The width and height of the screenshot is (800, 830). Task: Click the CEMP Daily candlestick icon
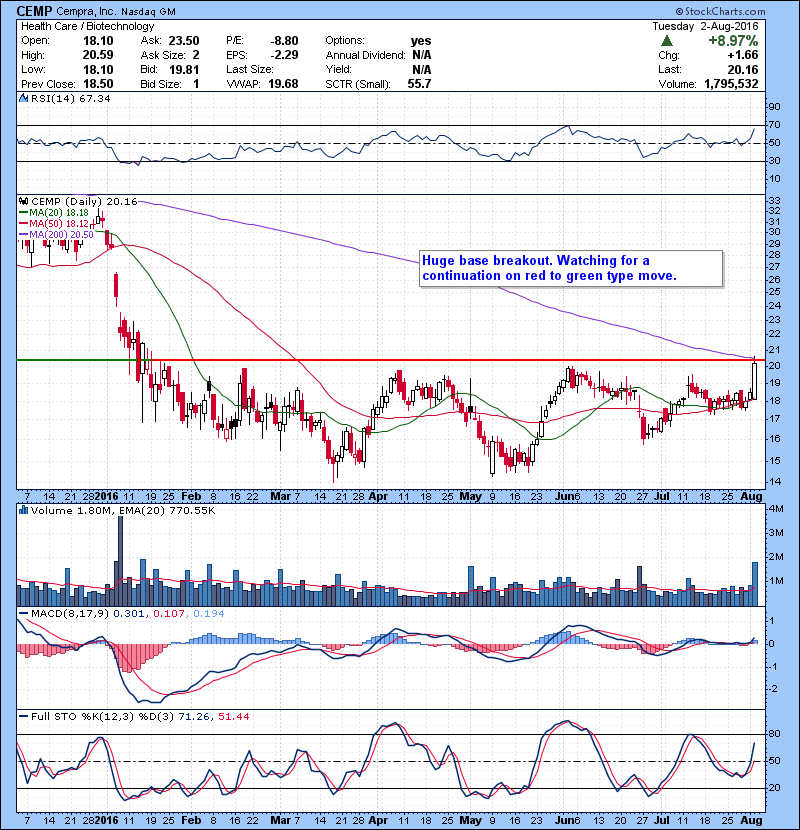pyautogui.click(x=23, y=201)
